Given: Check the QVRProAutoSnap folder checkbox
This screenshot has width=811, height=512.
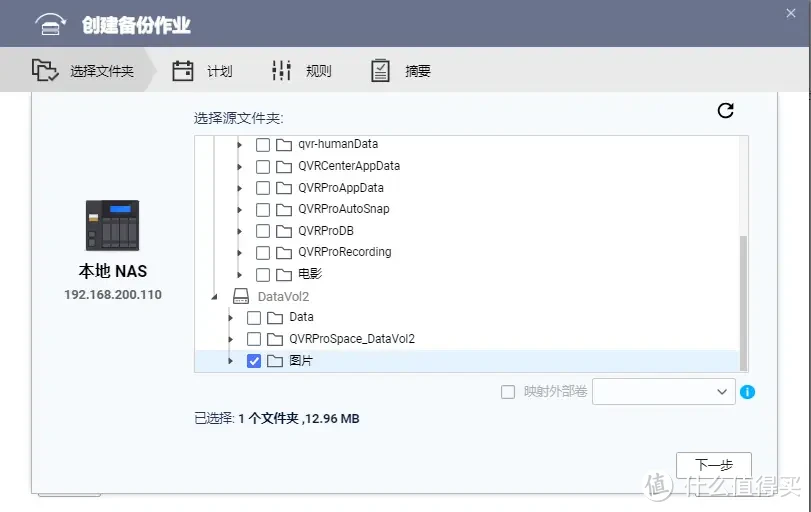Looking at the screenshot, I should tap(263, 209).
